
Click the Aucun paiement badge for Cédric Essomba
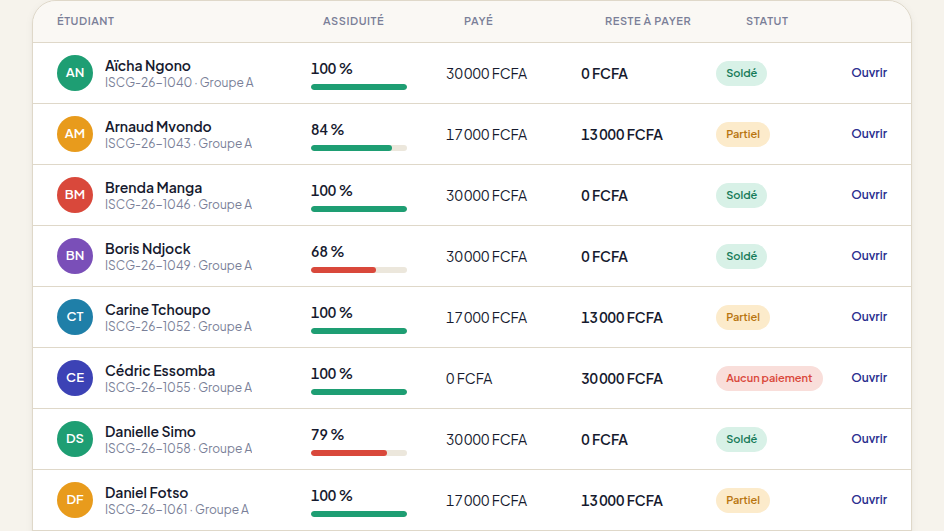pos(769,378)
